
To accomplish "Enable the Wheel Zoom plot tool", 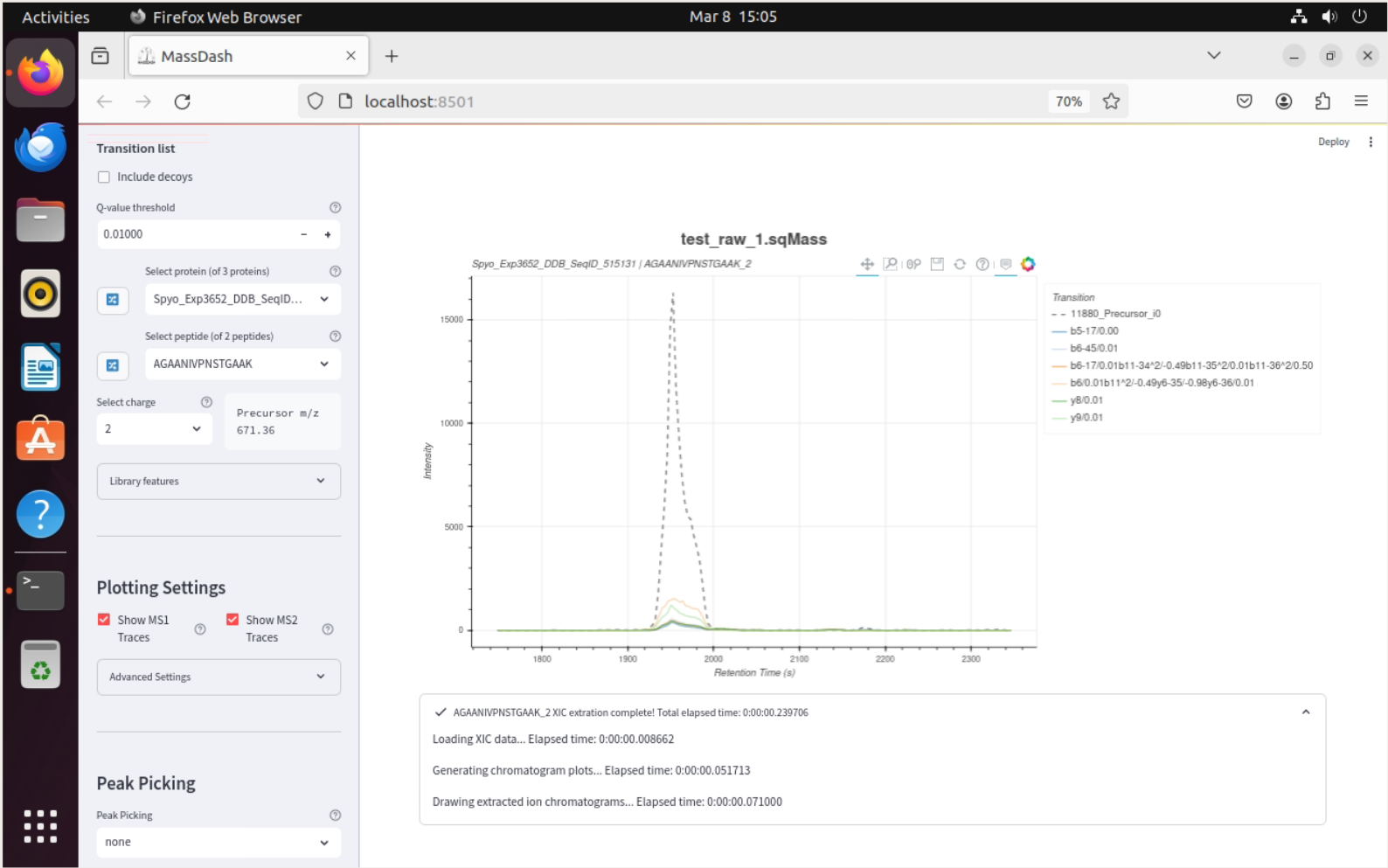I will point(913,264).
